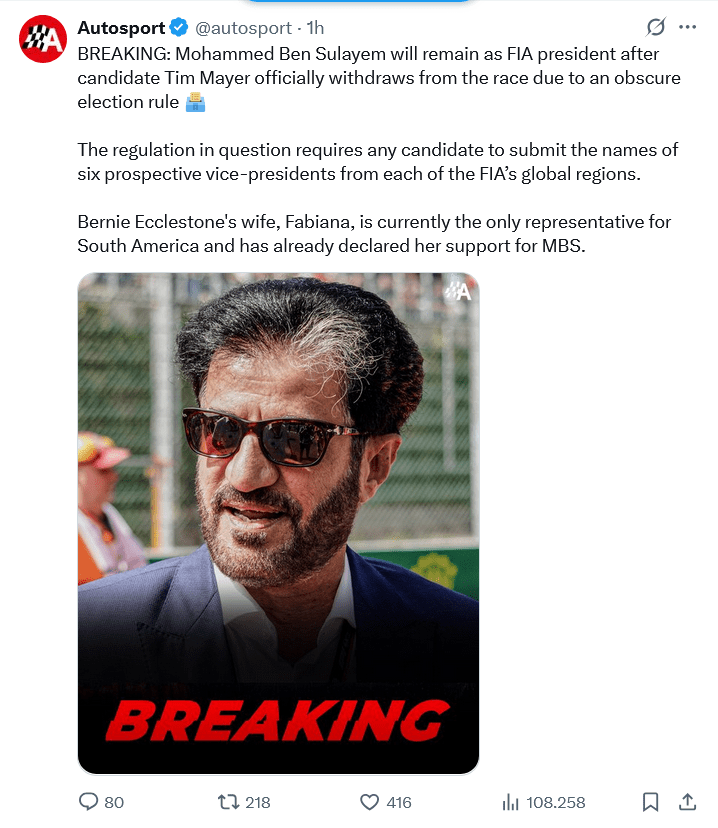Open view analytics bar chart icon

coord(511,802)
